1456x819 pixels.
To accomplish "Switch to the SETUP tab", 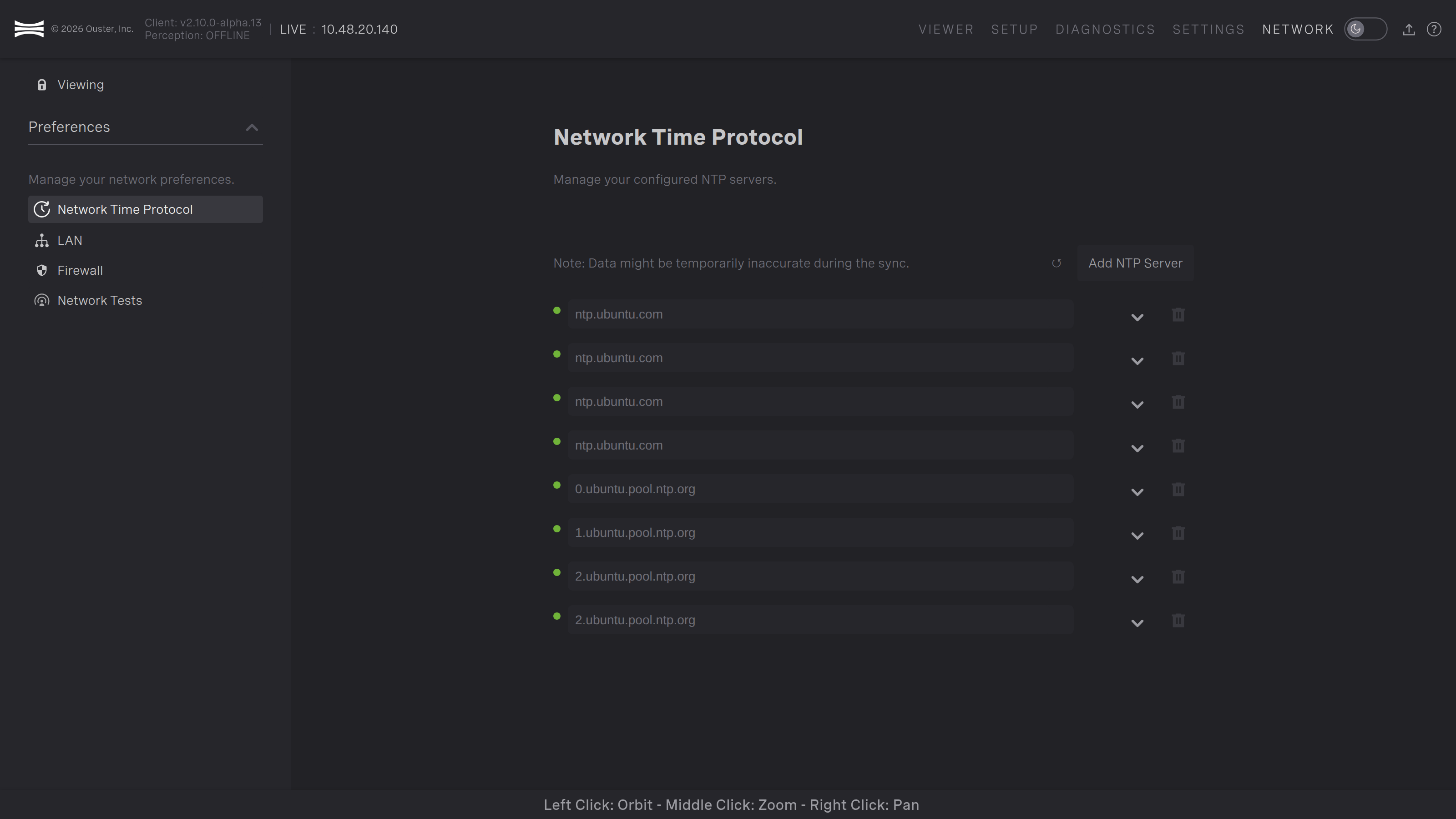I will tap(1015, 30).
